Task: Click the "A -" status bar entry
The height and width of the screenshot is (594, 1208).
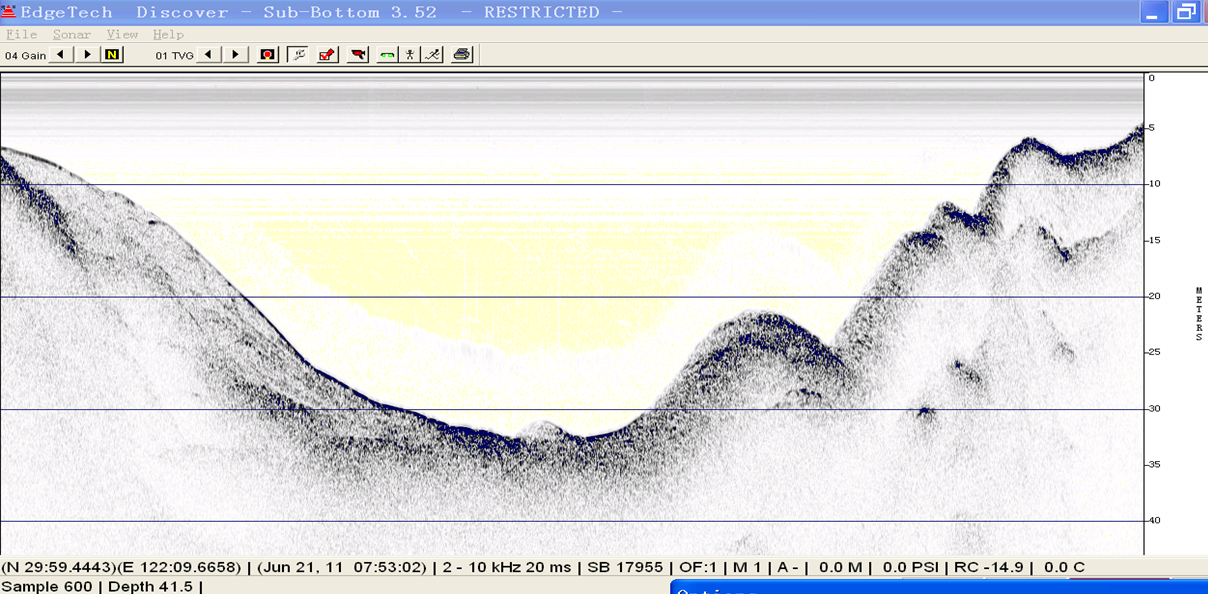Action: point(788,567)
